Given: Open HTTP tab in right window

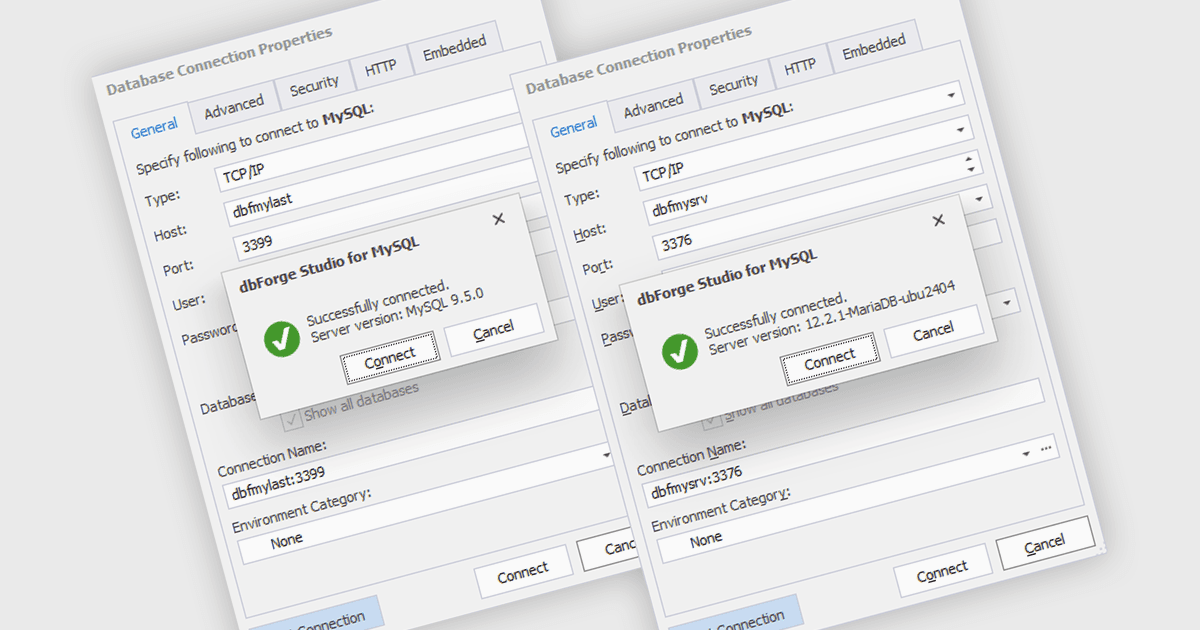Looking at the screenshot, I should 800,68.
